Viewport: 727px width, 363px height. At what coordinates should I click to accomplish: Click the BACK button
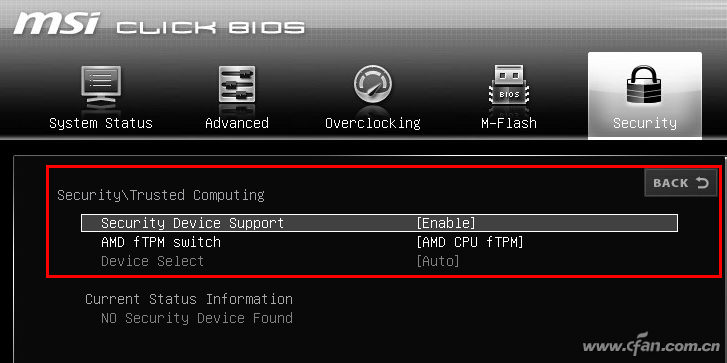pyautogui.click(x=681, y=183)
